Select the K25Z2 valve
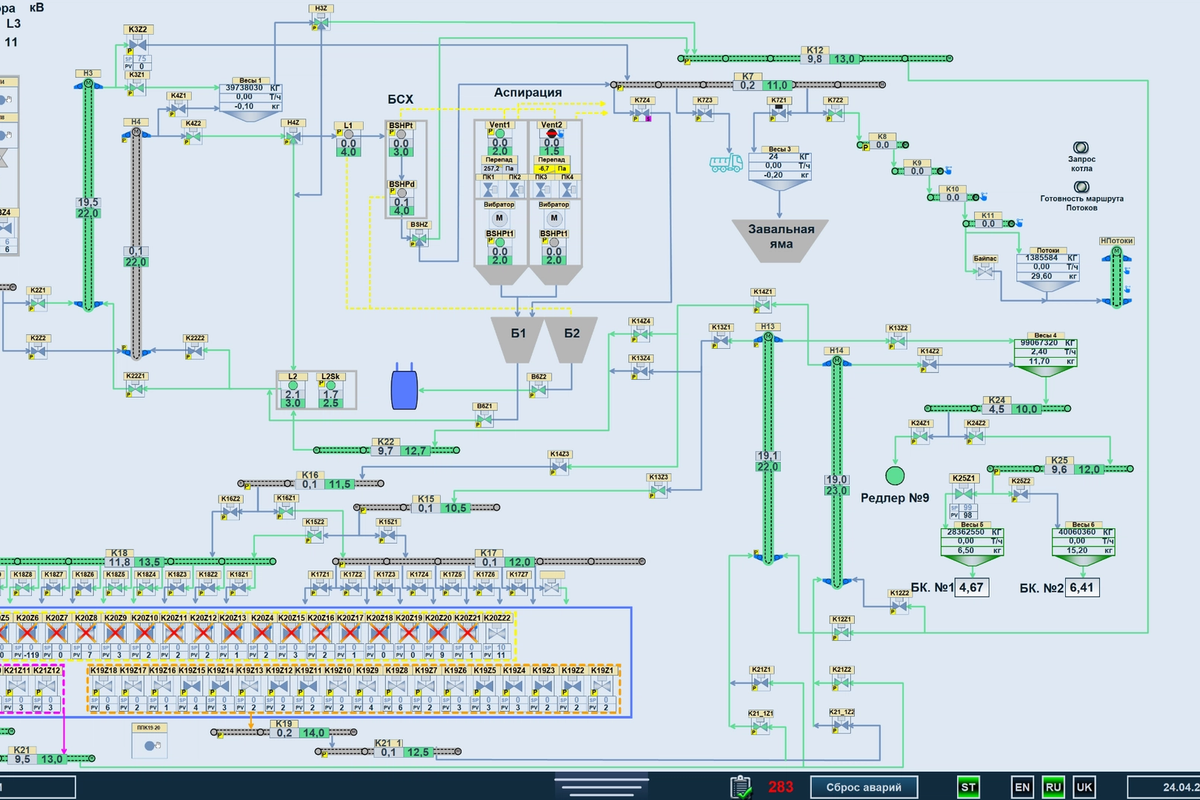 1020,496
